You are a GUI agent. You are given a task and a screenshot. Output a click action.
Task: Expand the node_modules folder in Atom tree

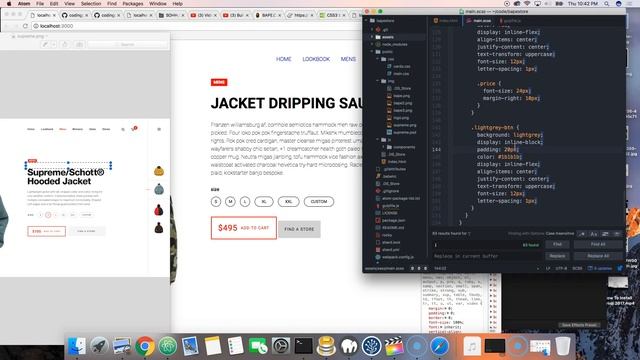[x=372, y=44]
